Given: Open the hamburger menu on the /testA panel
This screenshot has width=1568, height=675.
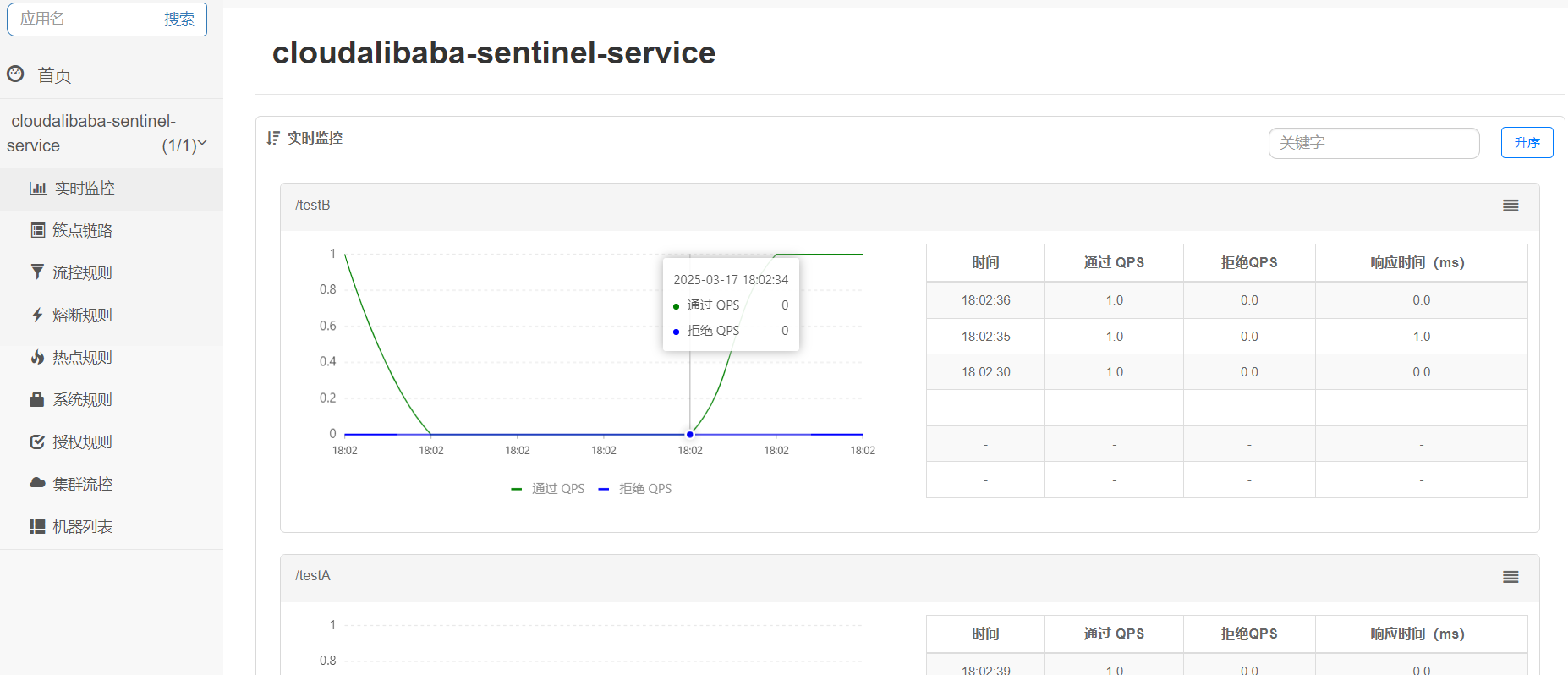Looking at the screenshot, I should click(1510, 577).
